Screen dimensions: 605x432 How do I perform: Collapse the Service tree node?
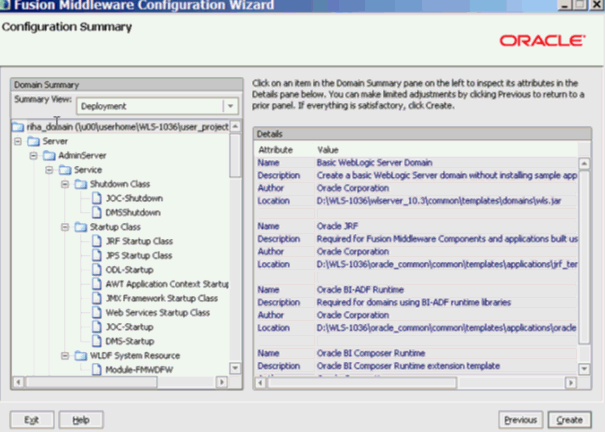49,170
